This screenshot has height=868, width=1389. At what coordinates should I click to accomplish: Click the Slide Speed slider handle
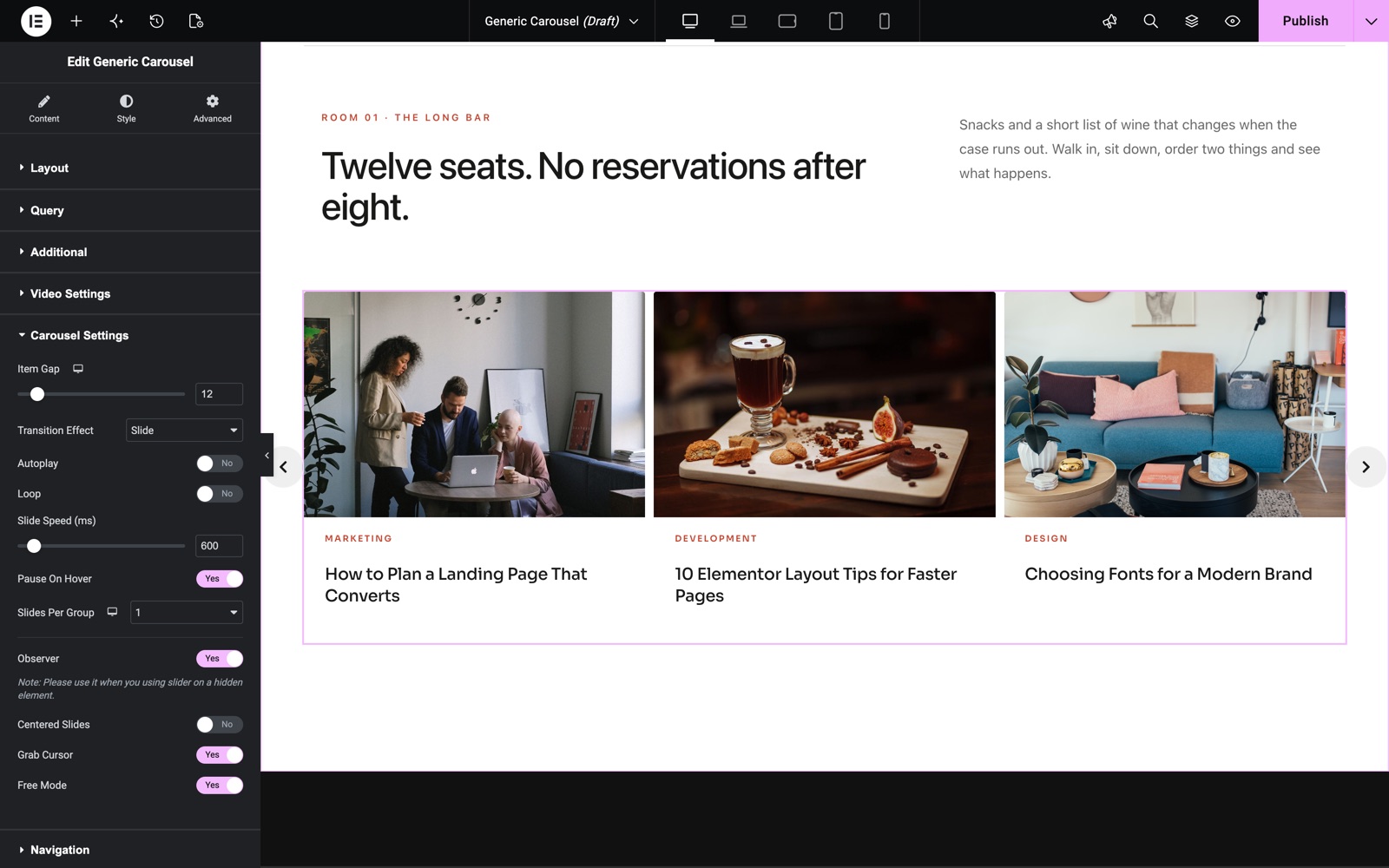pyautogui.click(x=34, y=546)
